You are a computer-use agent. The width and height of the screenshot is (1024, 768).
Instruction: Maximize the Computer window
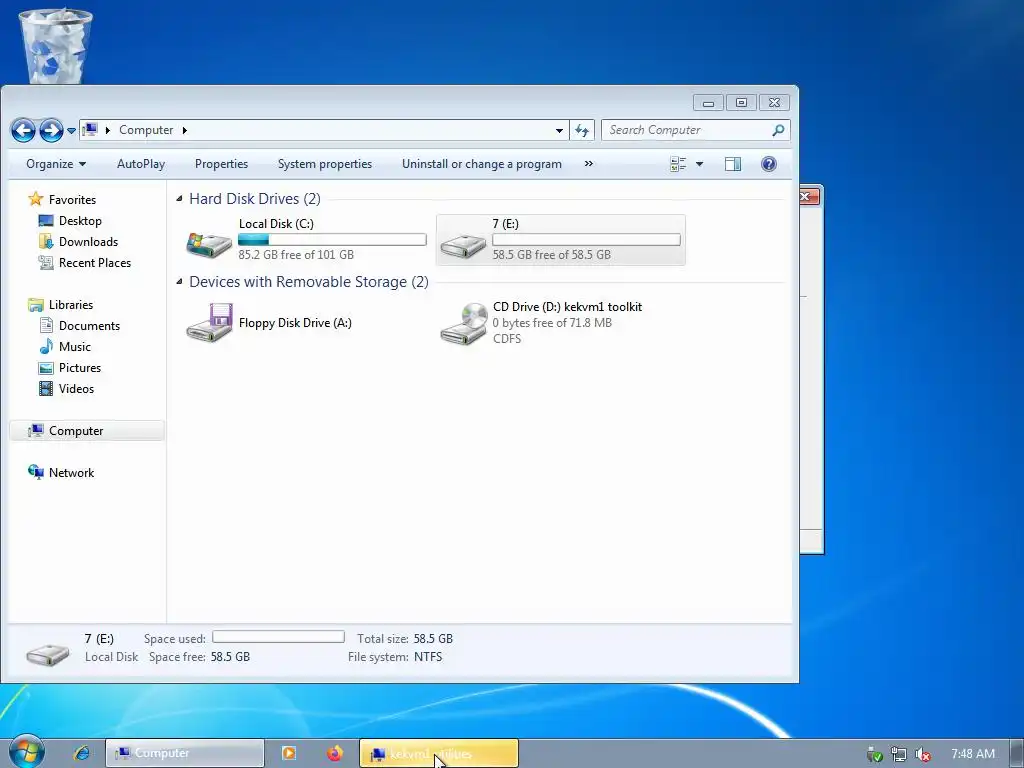pyautogui.click(x=741, y=103)
